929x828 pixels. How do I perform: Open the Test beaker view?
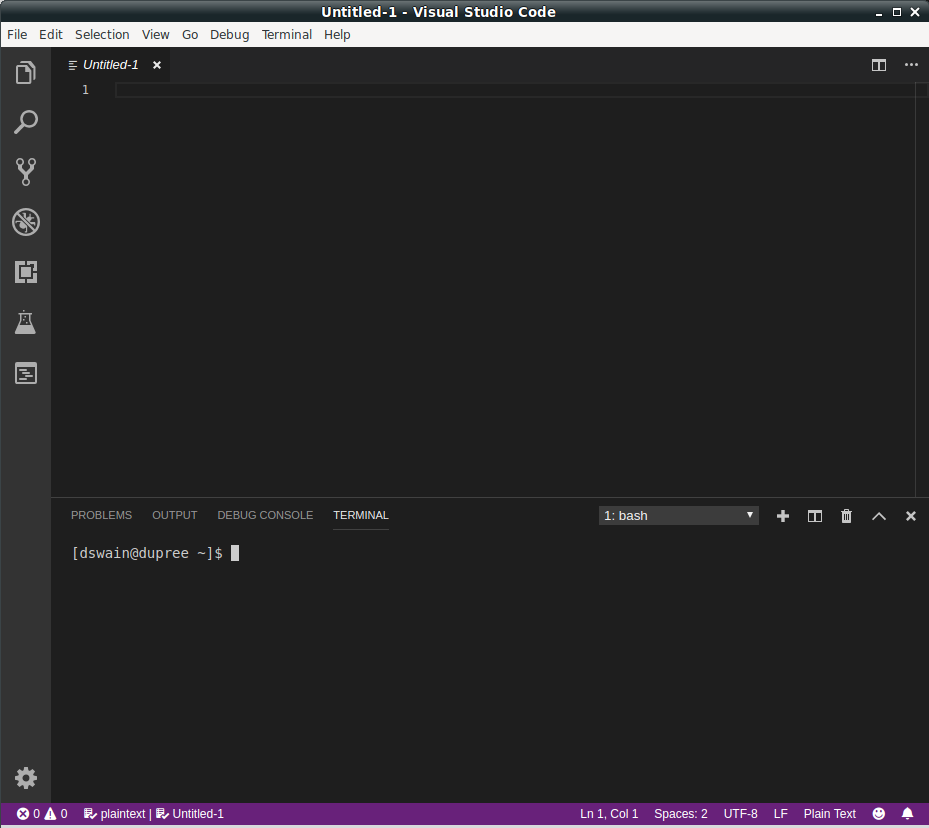click(x=25, y=322)
